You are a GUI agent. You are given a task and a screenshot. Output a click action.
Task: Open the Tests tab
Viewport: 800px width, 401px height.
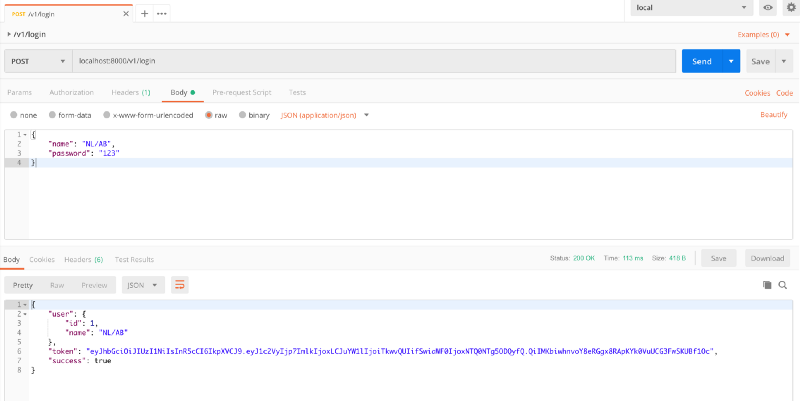(297, 92)
